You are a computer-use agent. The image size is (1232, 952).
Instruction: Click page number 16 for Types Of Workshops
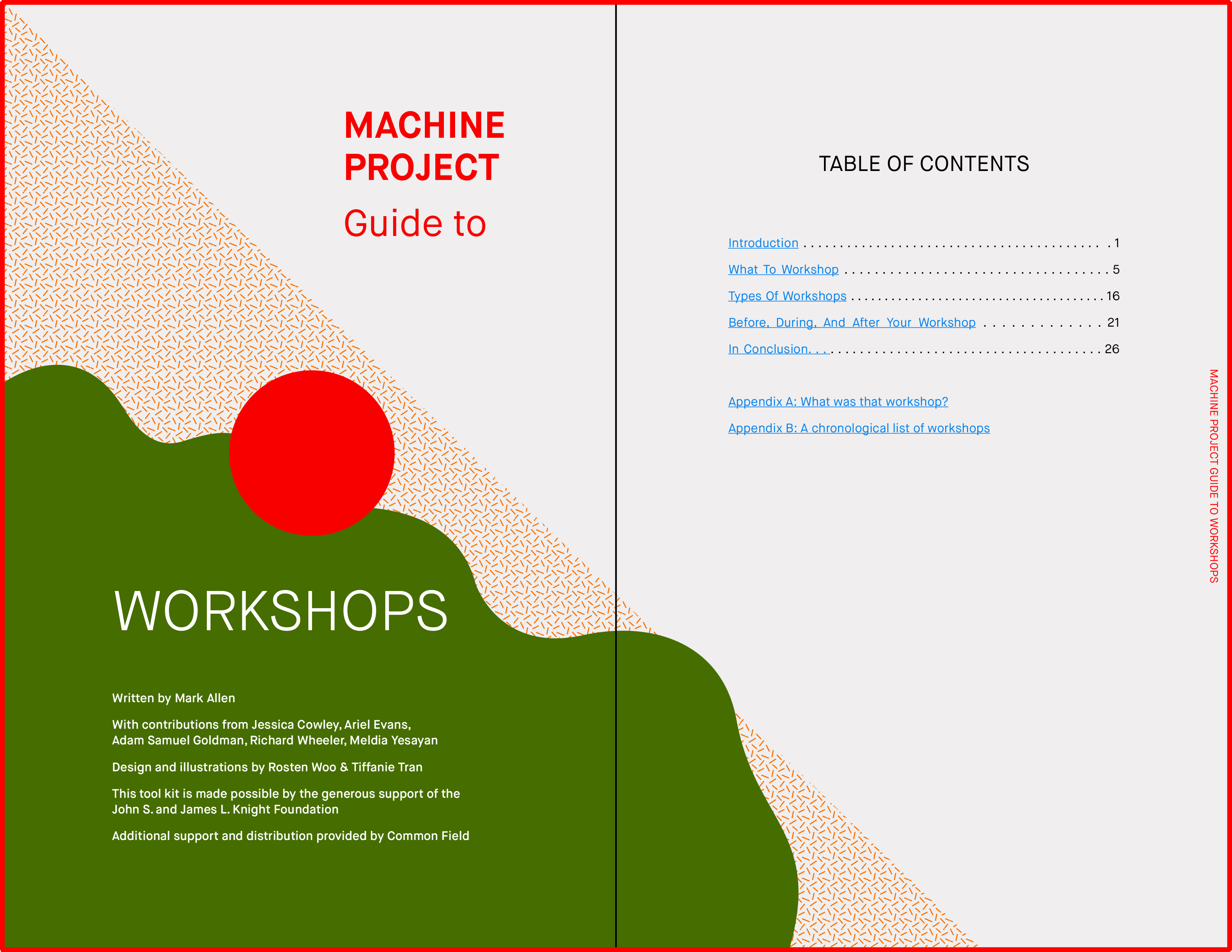(1113, 296)
